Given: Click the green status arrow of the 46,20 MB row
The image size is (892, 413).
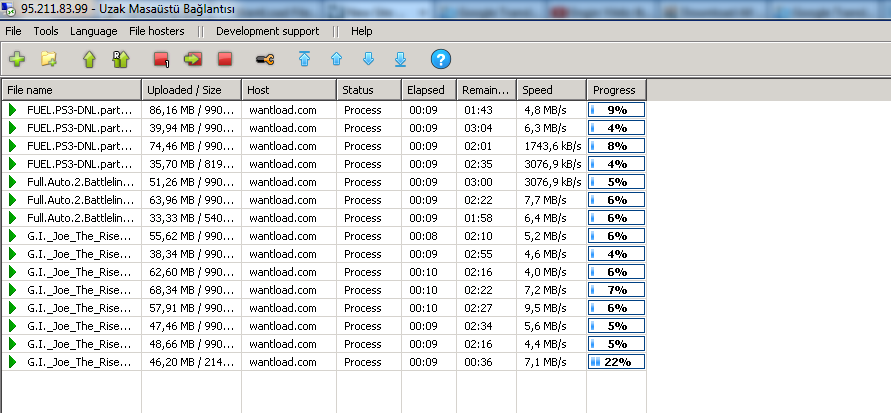Looking at the screenshot, I should [x=13, y=362].
